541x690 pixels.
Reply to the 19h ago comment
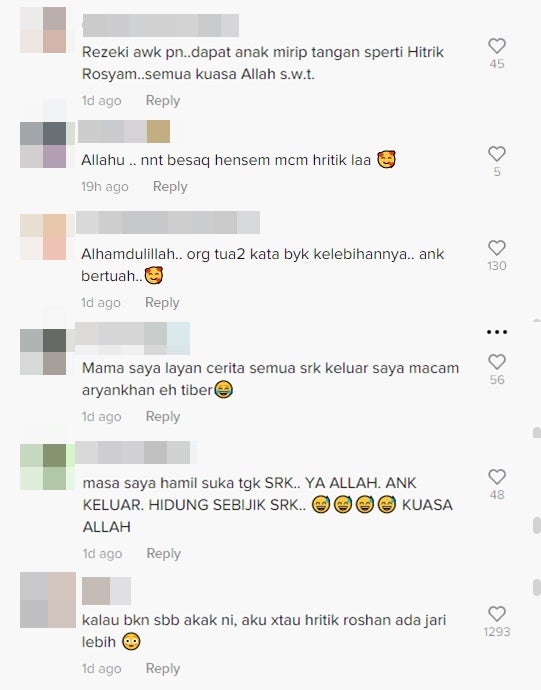tap(170, 186)
